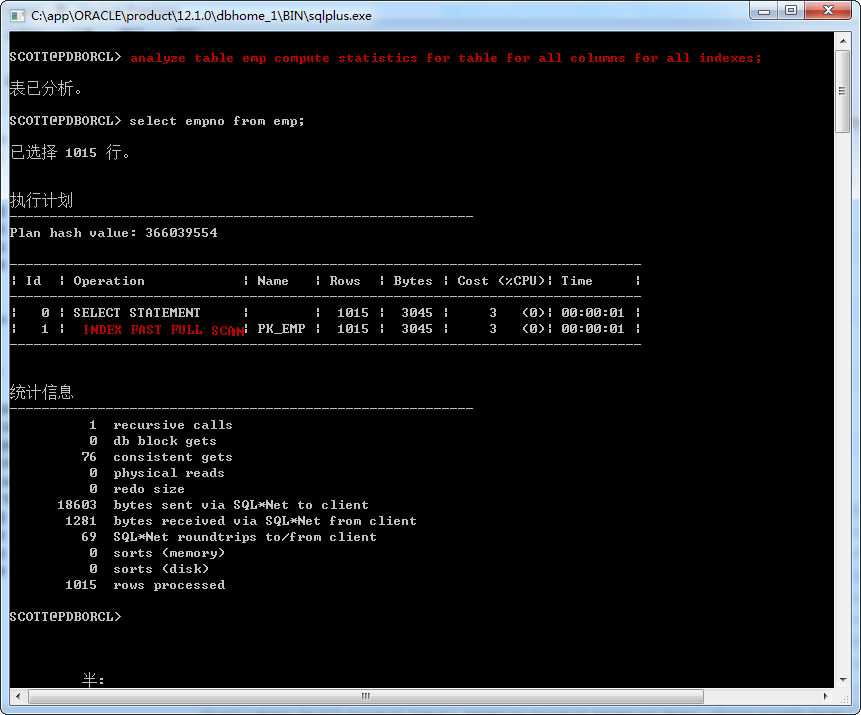This screenshot has height=715, width=861.
Task: Click the horizontal scrollbar thumb
Action: [366, 696]
